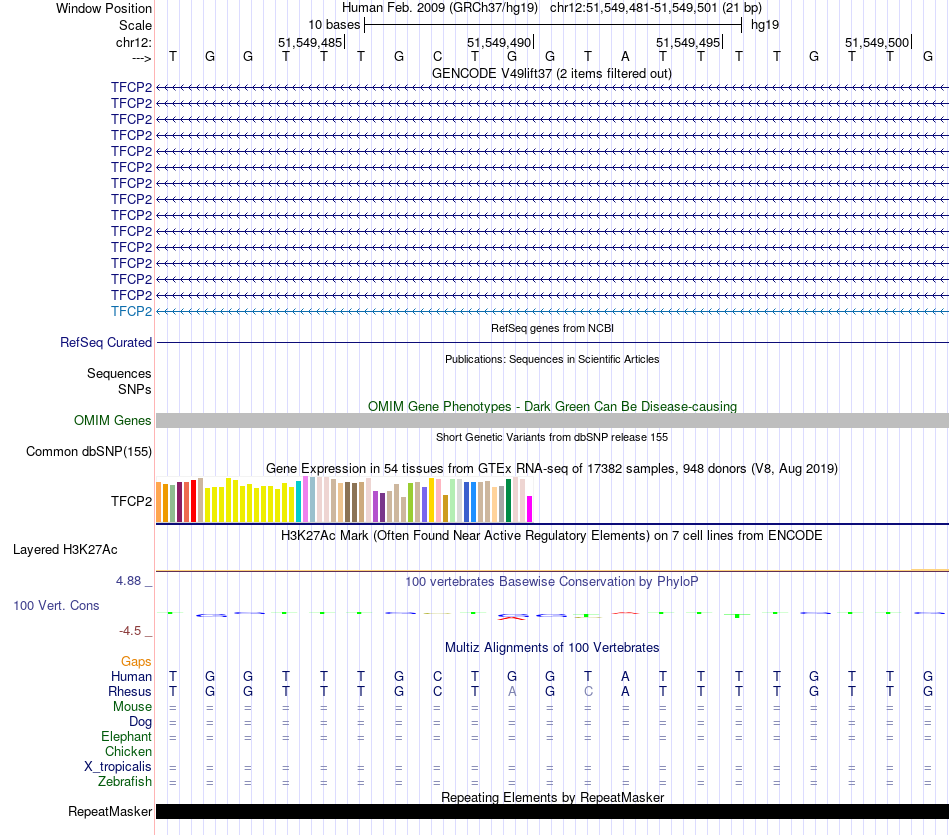Select the Scale label
This screenshot has height=835, width=950.
(135, 25)
